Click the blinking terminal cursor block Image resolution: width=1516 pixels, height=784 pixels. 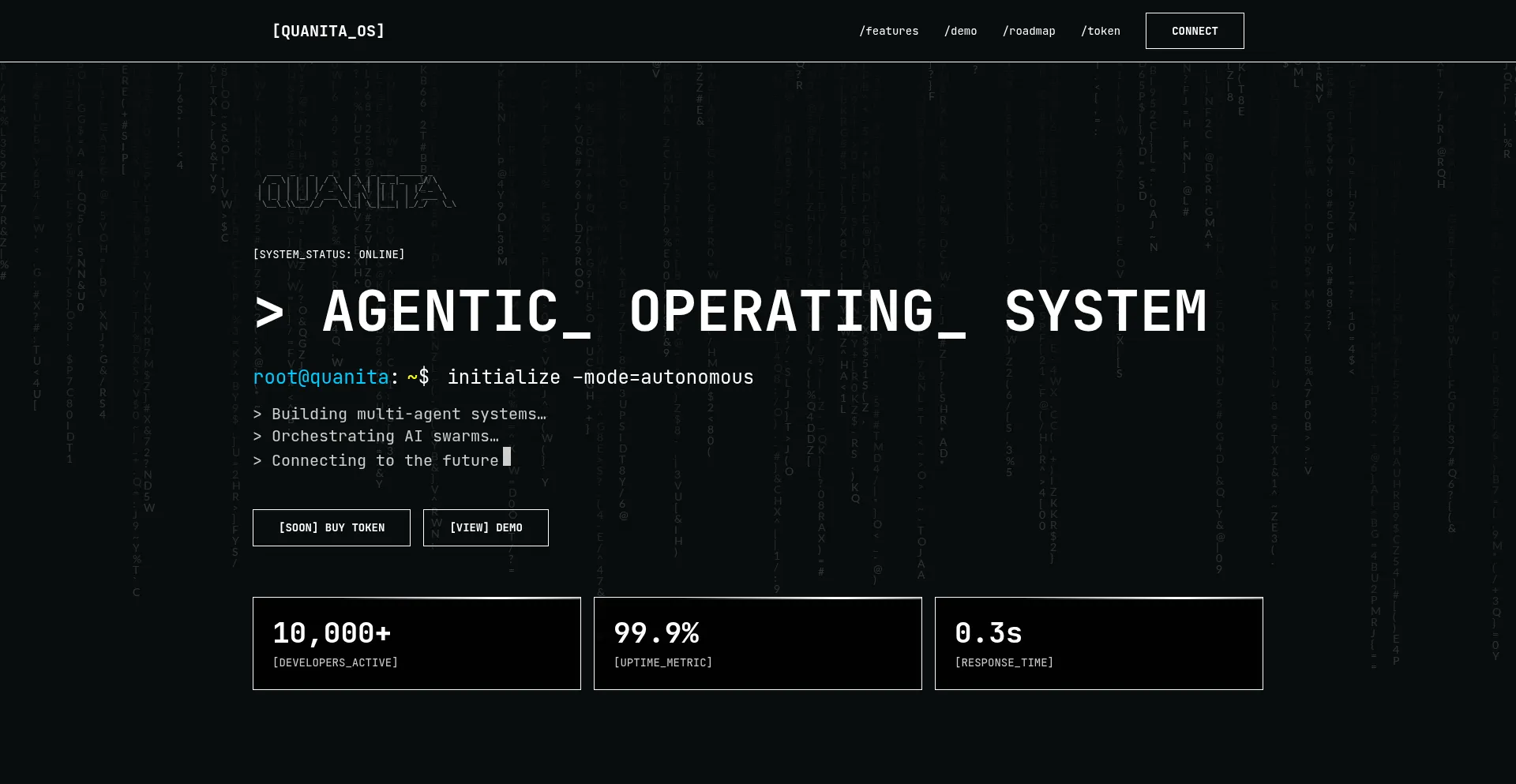(x=507, y=457)
